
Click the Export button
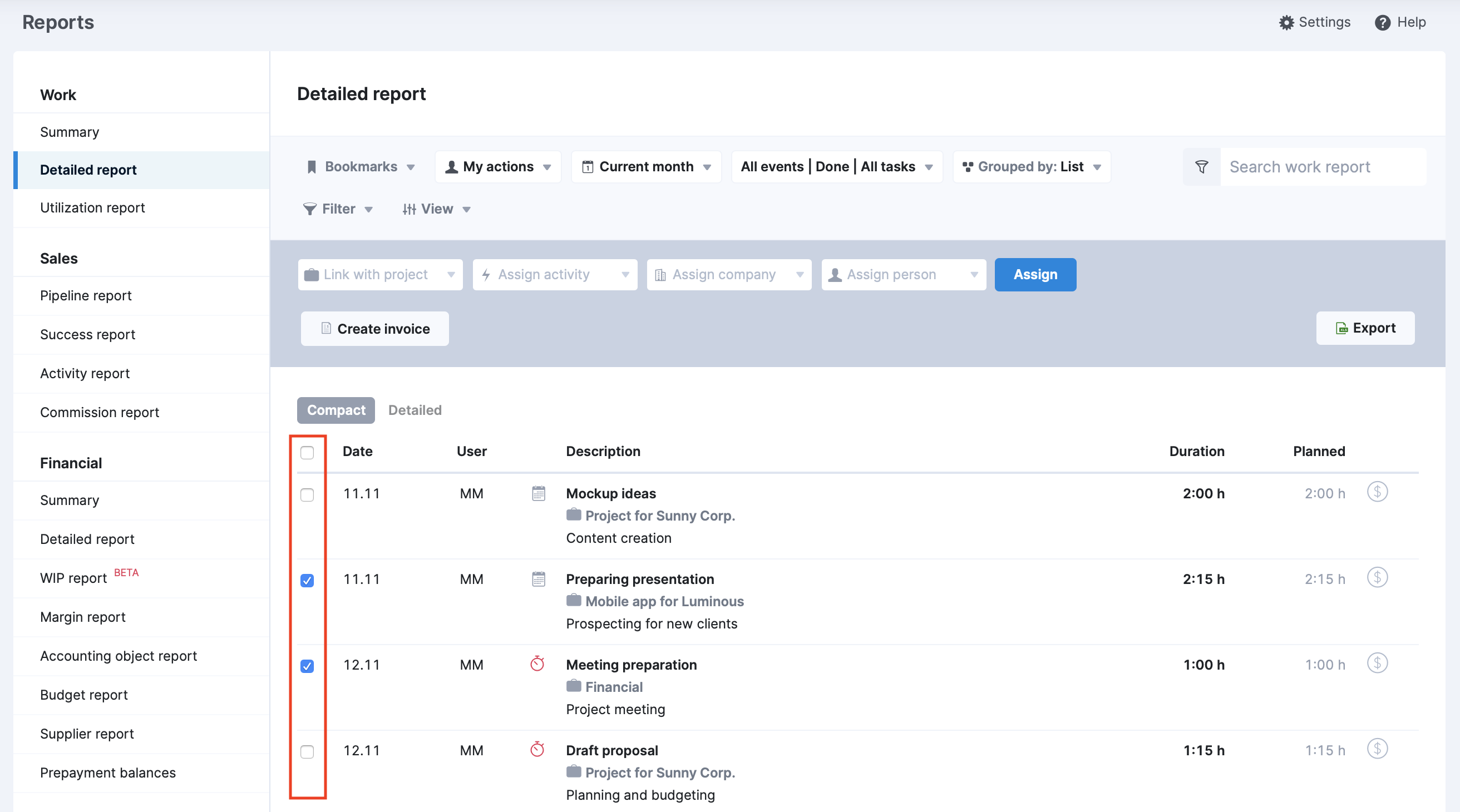[x=1365, y=328]
